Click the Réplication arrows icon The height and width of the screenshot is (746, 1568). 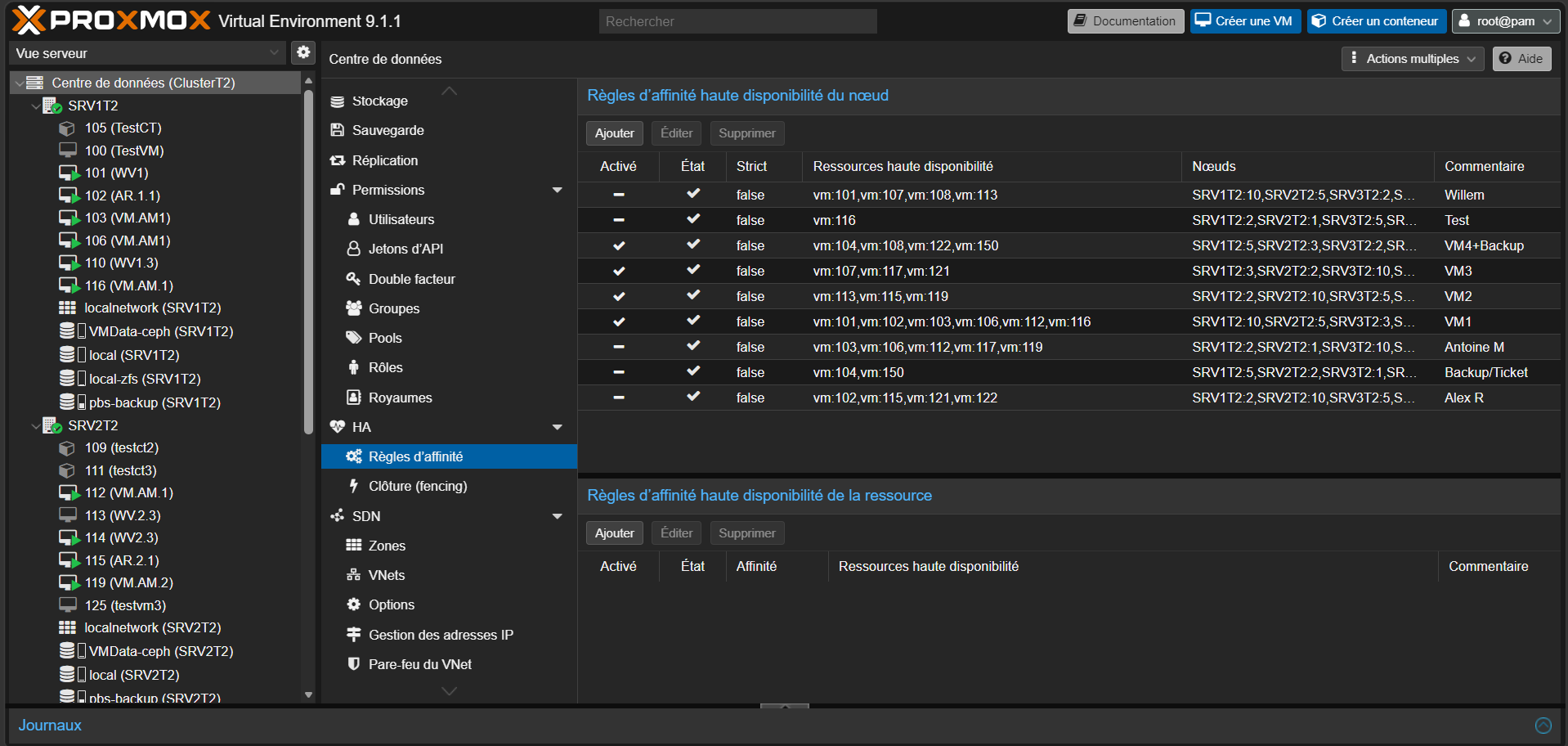click(337, 160)
